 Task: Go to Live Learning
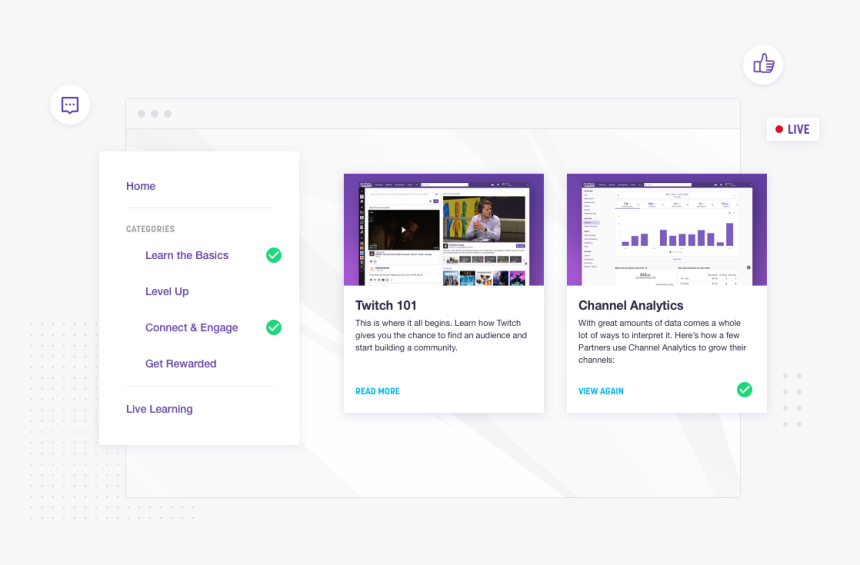click(x=159, y=409)
